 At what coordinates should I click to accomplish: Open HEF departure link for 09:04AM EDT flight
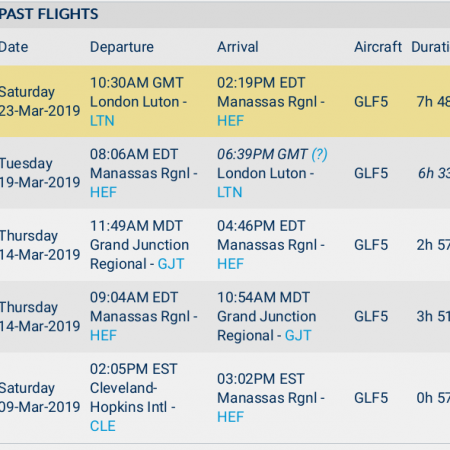(x=104, y=335)
